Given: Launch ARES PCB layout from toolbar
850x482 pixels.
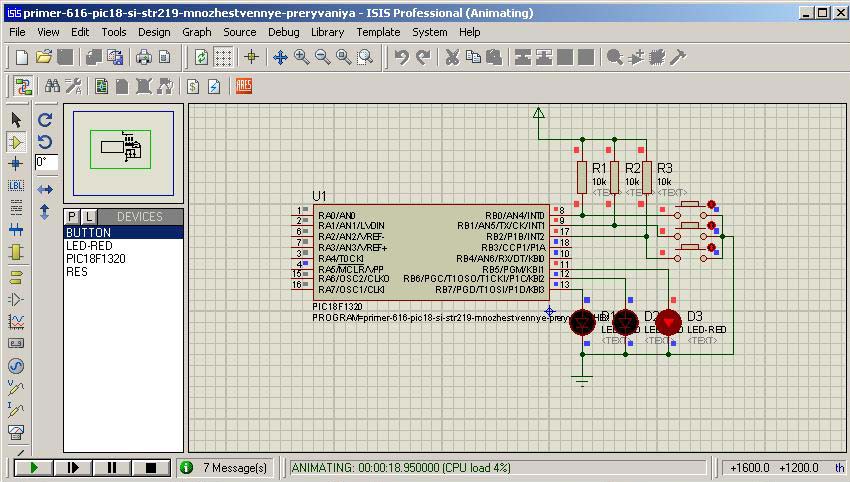Looking at the screenshot, I should coord(244,86).
